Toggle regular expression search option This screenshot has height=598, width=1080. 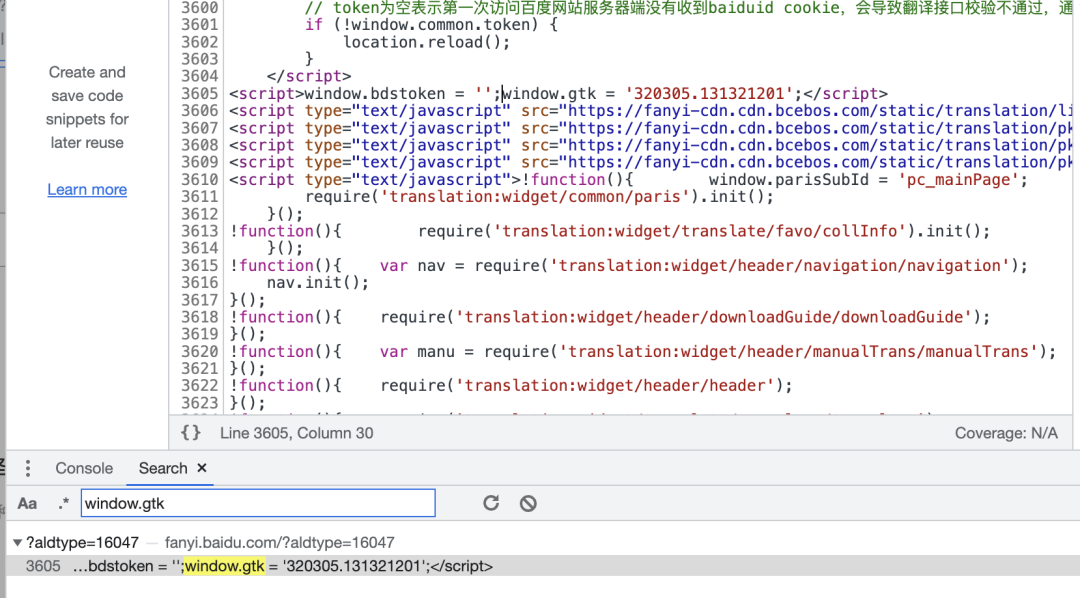(63, 504)
